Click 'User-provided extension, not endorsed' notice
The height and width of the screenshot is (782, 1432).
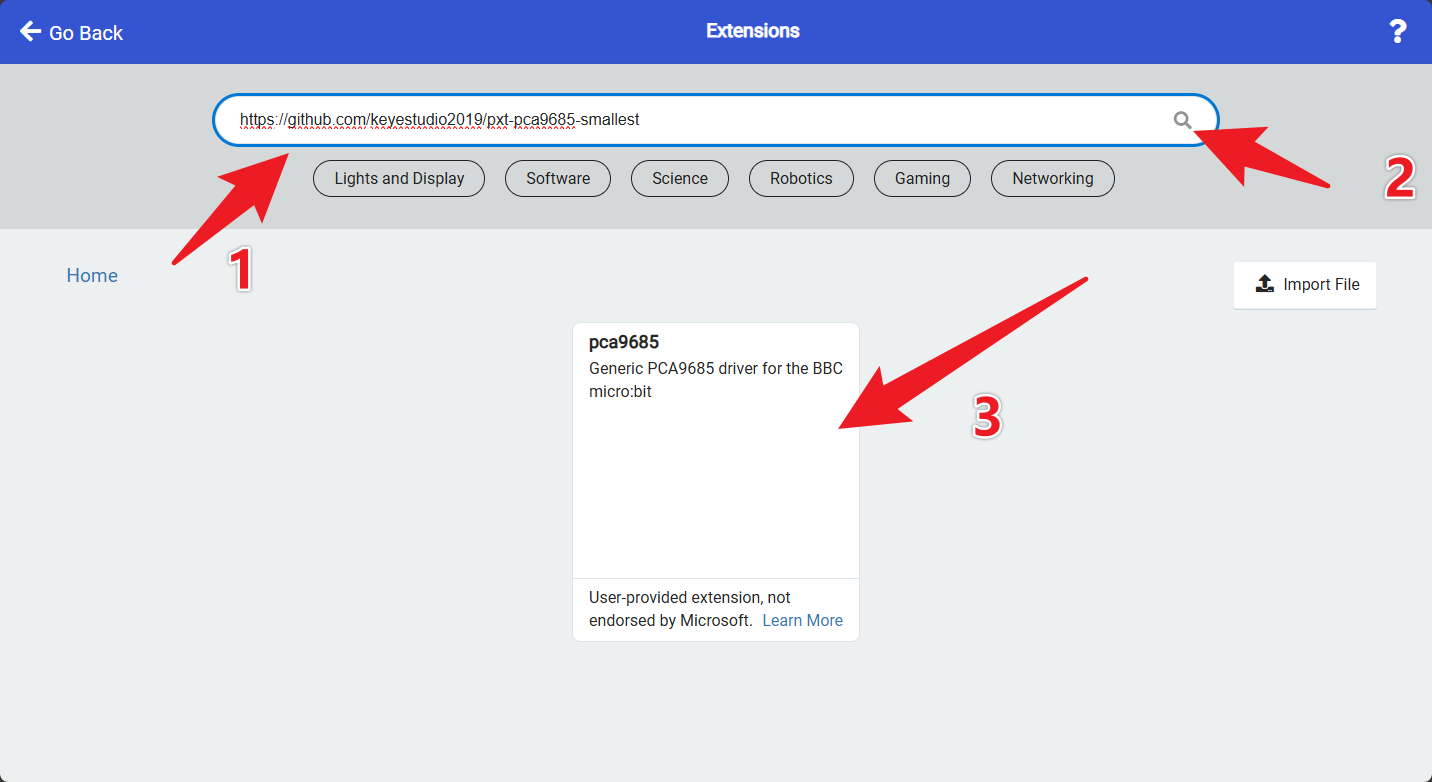pyautogui.click(x=690, y=608)
